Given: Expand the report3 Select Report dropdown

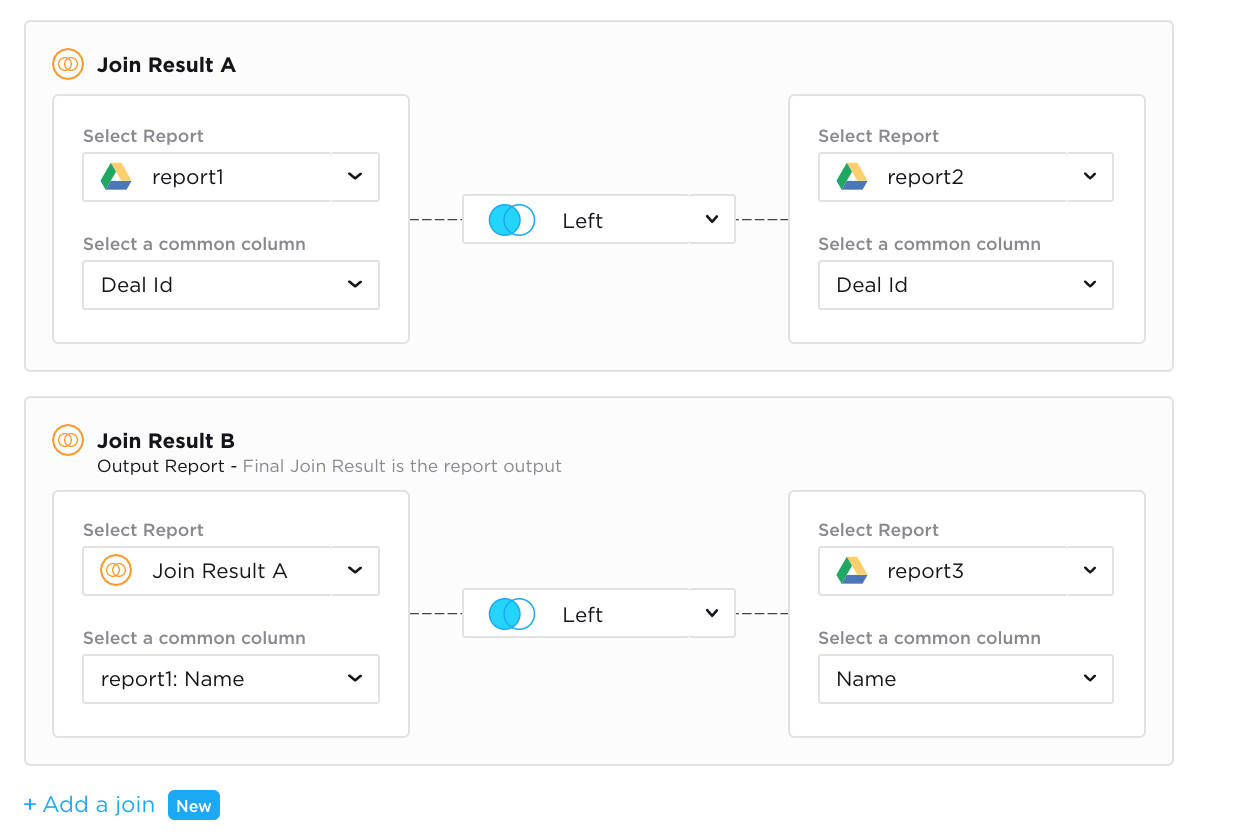Looking at the screenshot, I should [1089, 571].
